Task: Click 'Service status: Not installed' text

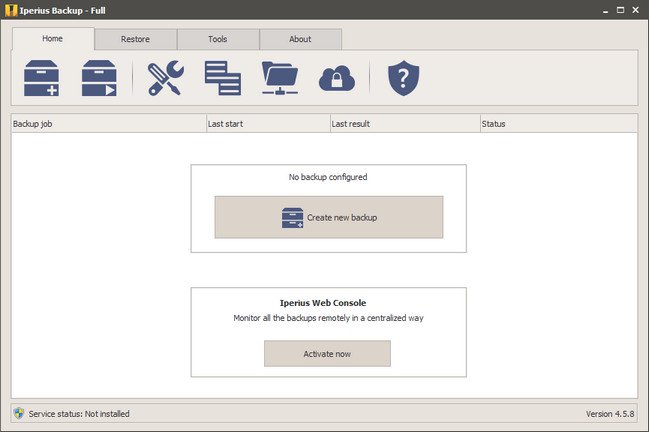Action: coord(79,414)
